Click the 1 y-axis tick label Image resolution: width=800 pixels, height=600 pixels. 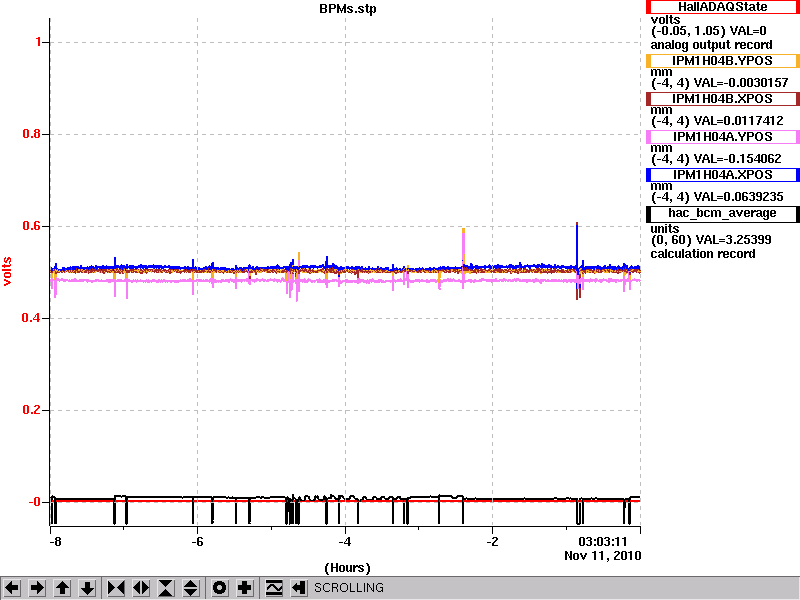click(38, 42)
